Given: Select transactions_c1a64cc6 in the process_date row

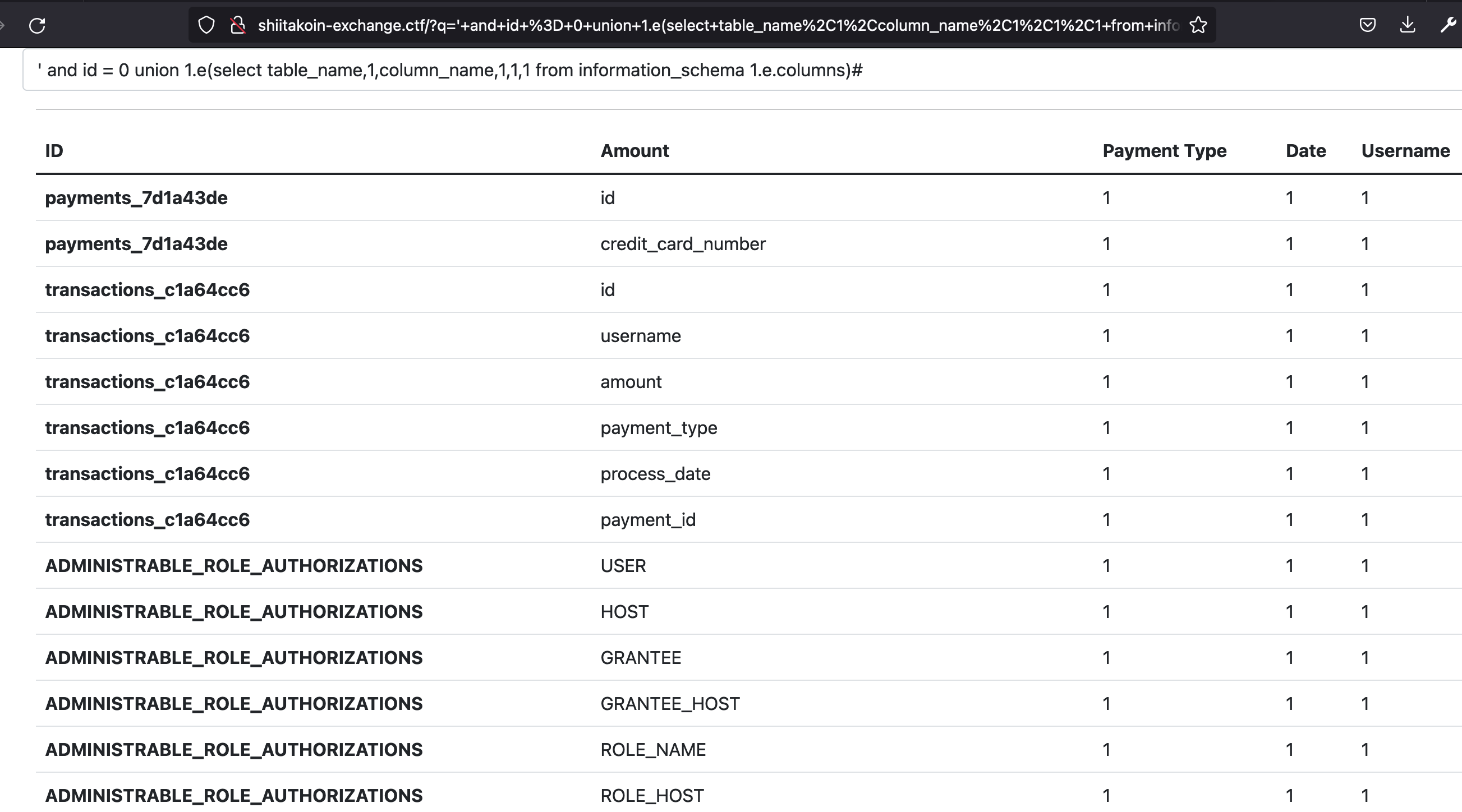Looking at the screenshot, I should click(147, 474).
